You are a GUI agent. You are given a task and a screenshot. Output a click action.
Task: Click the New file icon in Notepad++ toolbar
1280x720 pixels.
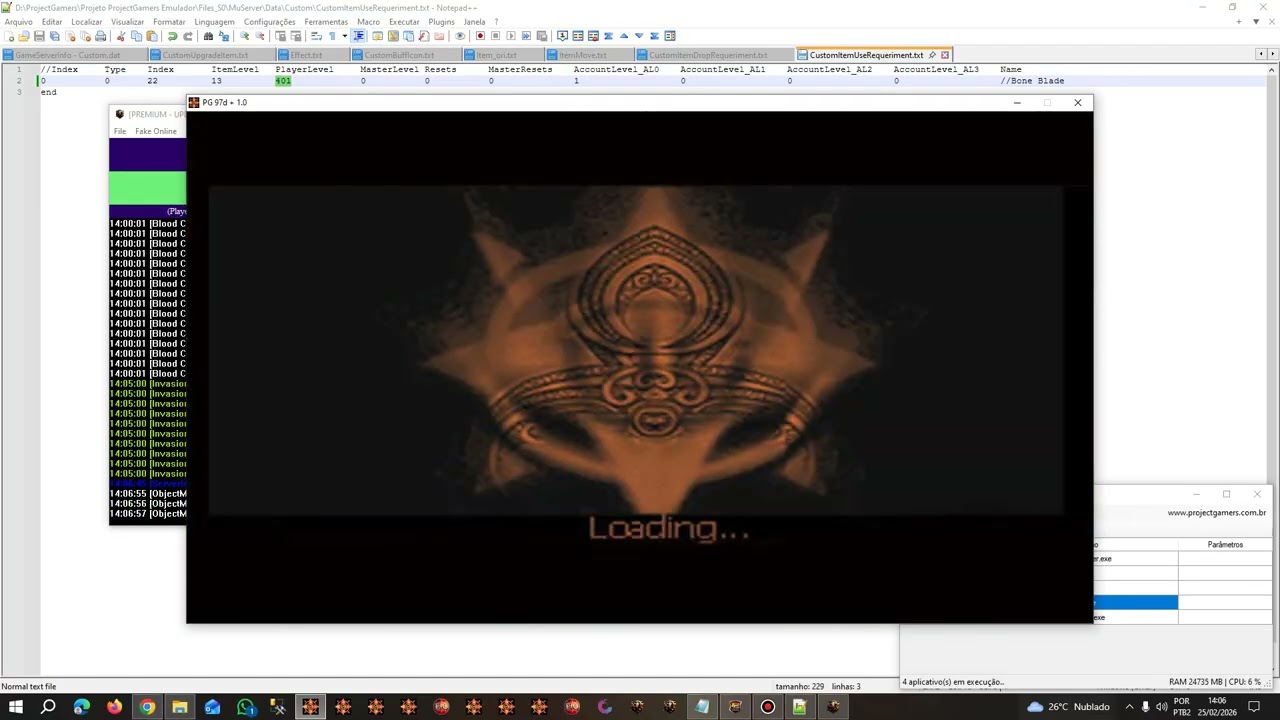pyautogui.click(x=9, y=36)
